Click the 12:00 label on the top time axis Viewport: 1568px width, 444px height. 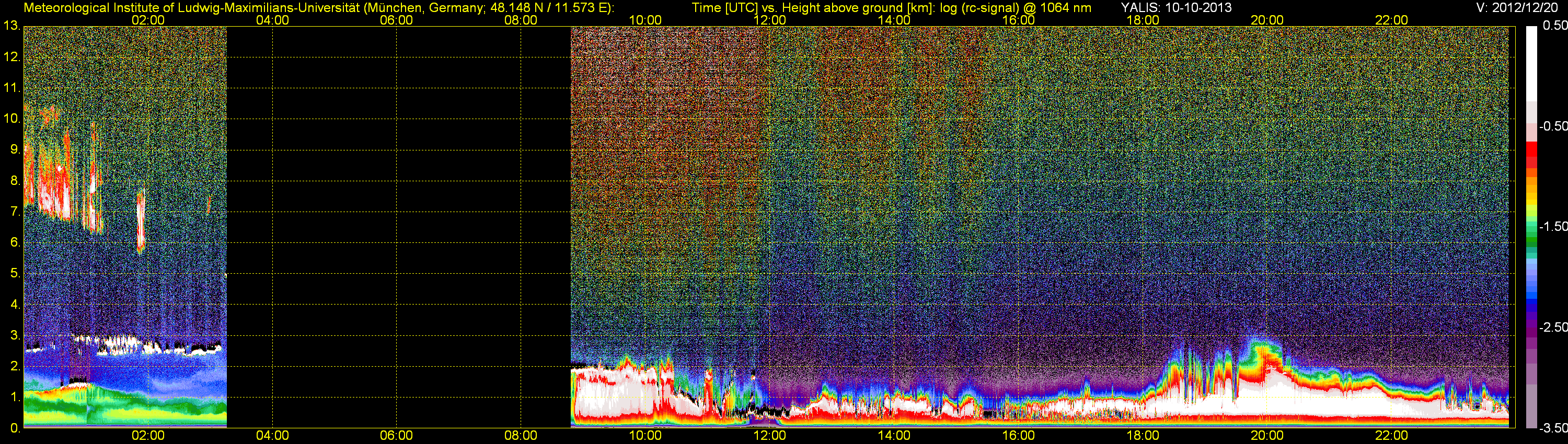pyautogui.click(x=769, y=20)
